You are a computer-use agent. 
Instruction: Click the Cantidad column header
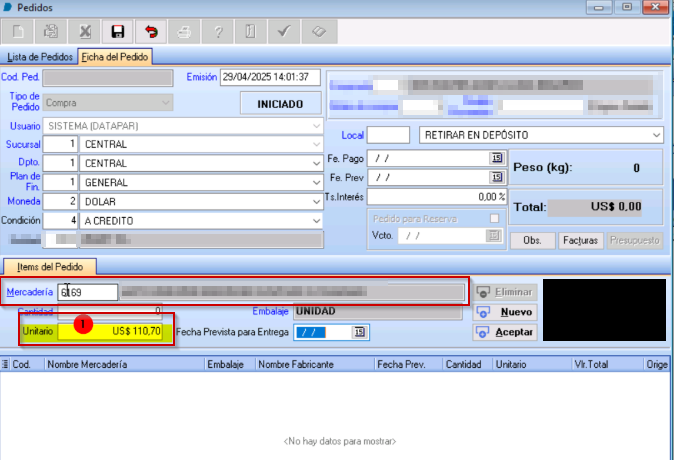tap(468, 364)
